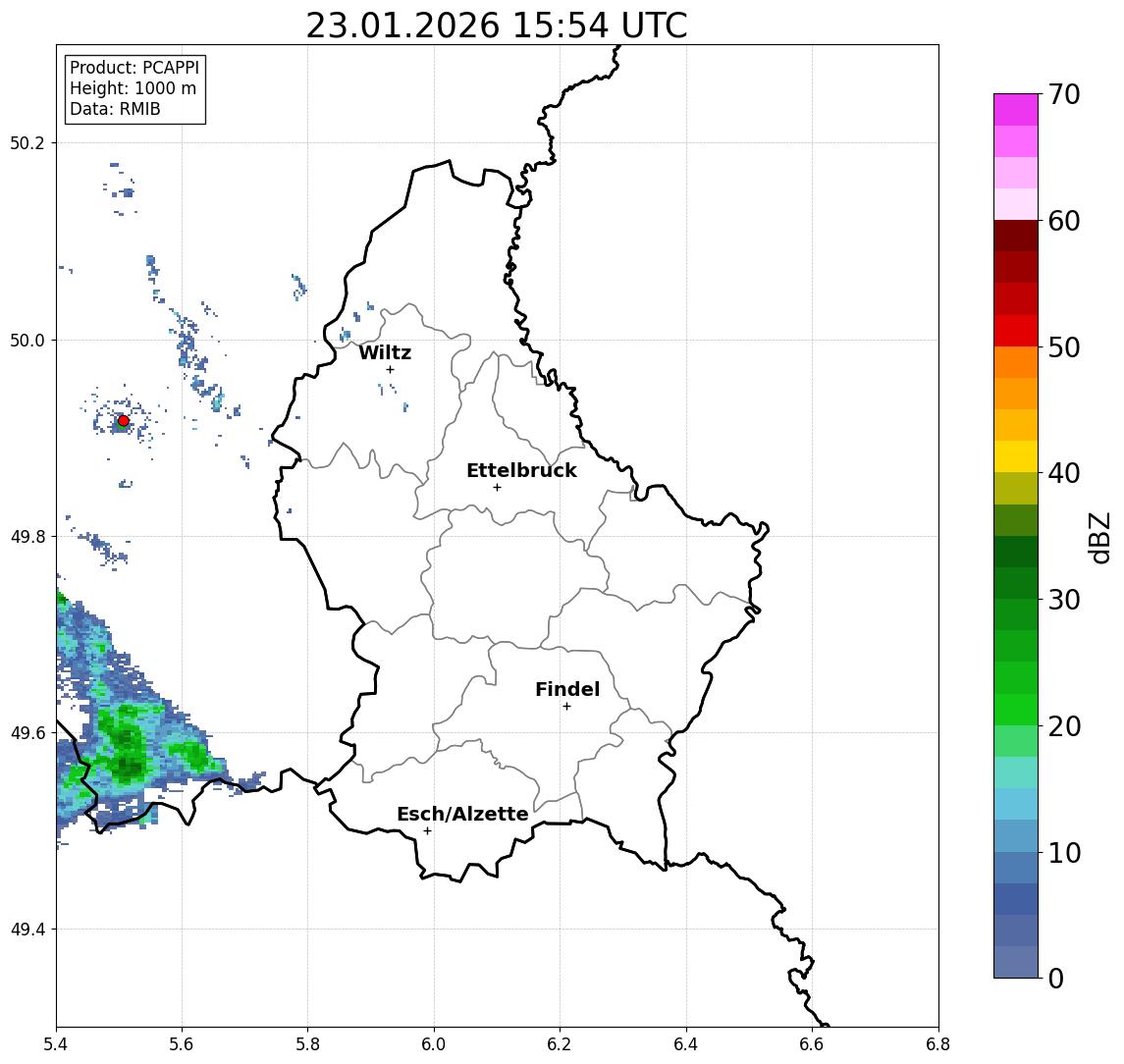
Task: Click the longitude tick label 5.4
Action: coord(56,1044)
